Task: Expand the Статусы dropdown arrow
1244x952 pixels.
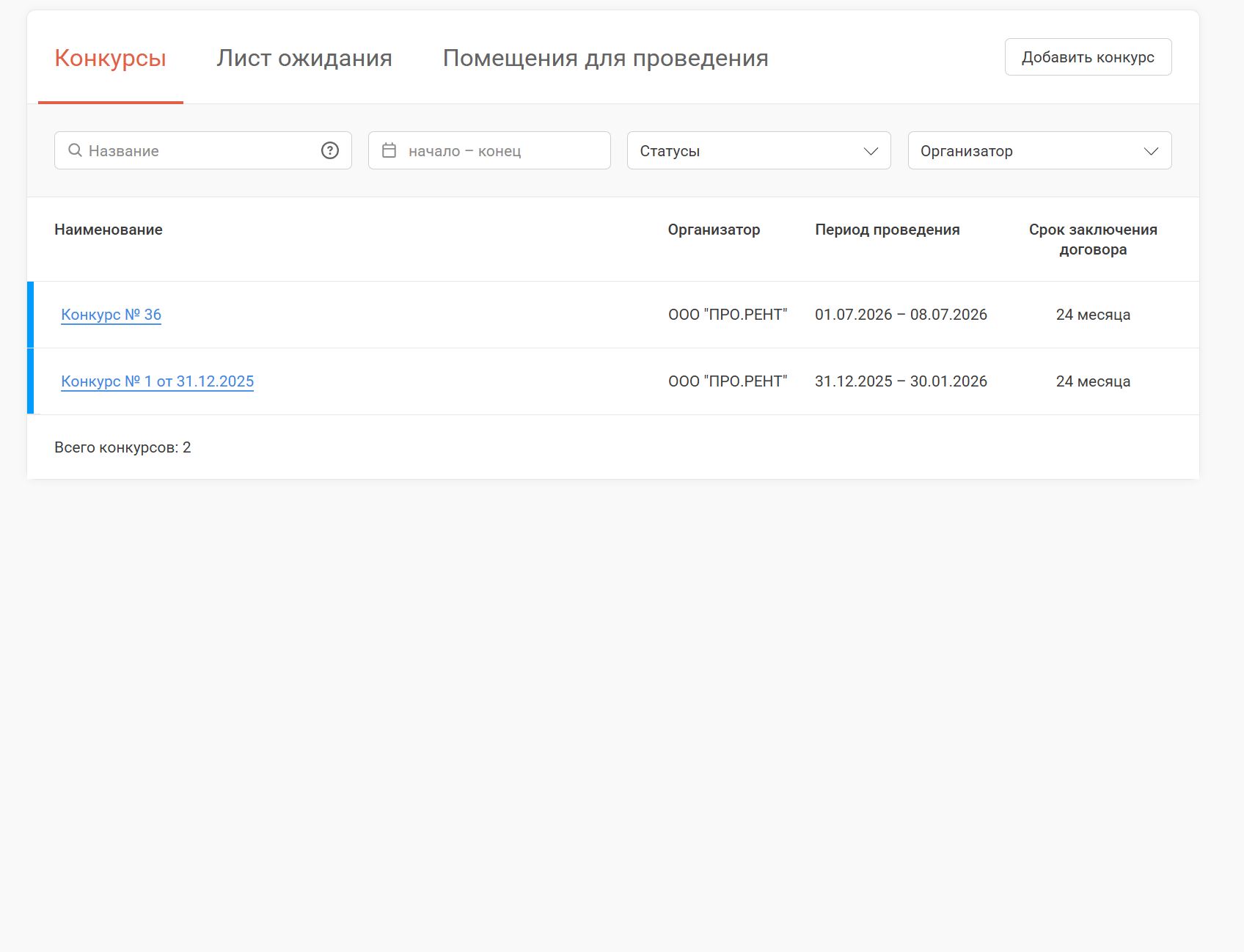Action: pyautogui.click(x=871, y=151)
